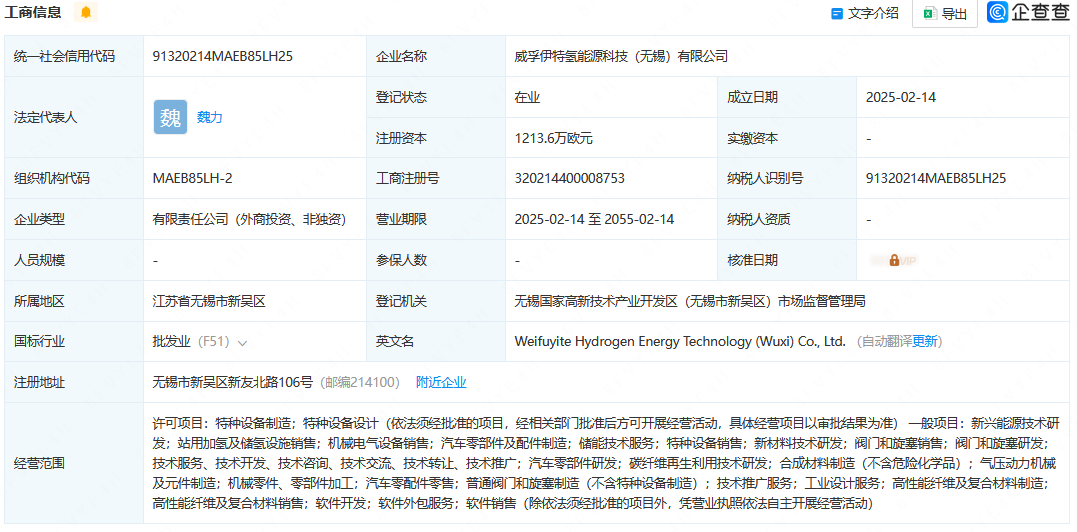The height and width of the screenshot is (532, 1077).
Task: Click the 文字介绍 document icon
Action: pos(837,14)
